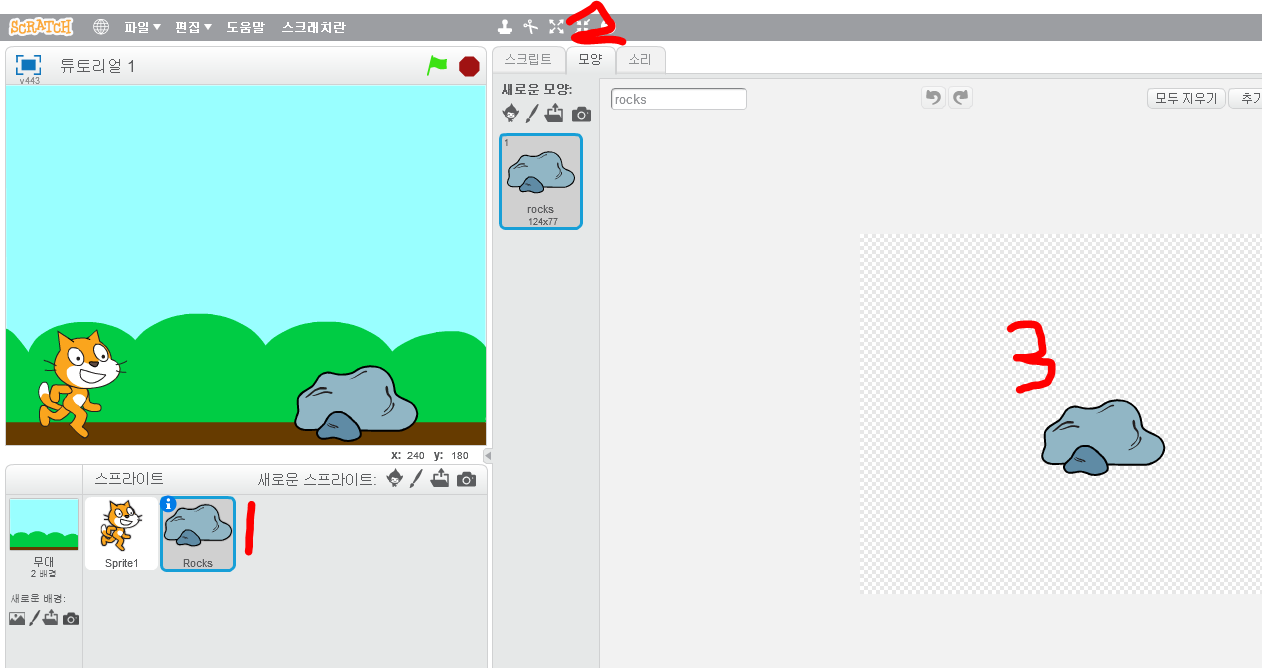This screenshot has width=1262, height=668.
Task: Open the 편집 menu
Action: 193,27
